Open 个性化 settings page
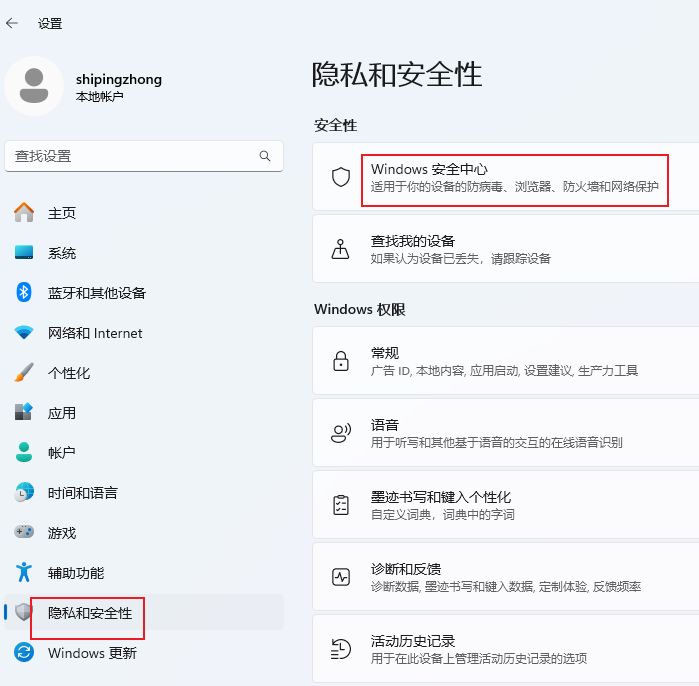Image resolution: width=699 pixels, height=686 pixels. 69,373
